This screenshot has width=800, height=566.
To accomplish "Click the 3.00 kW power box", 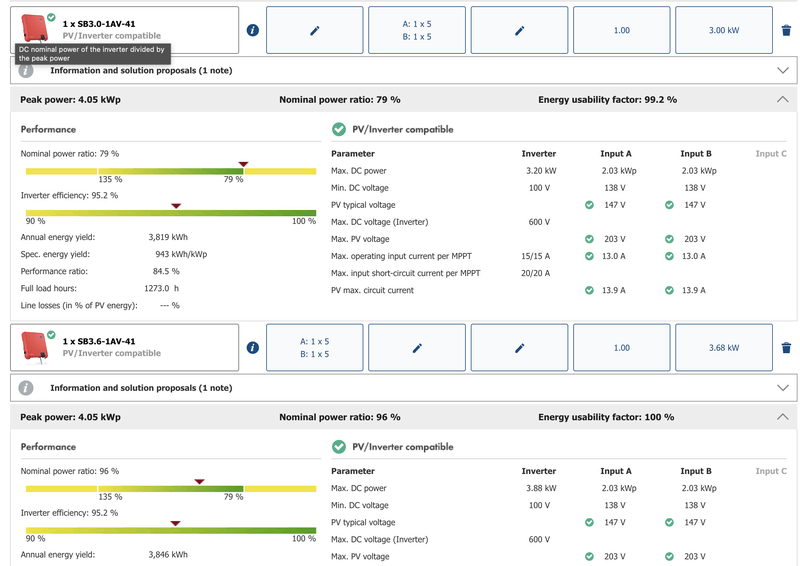I will [723, 31].
